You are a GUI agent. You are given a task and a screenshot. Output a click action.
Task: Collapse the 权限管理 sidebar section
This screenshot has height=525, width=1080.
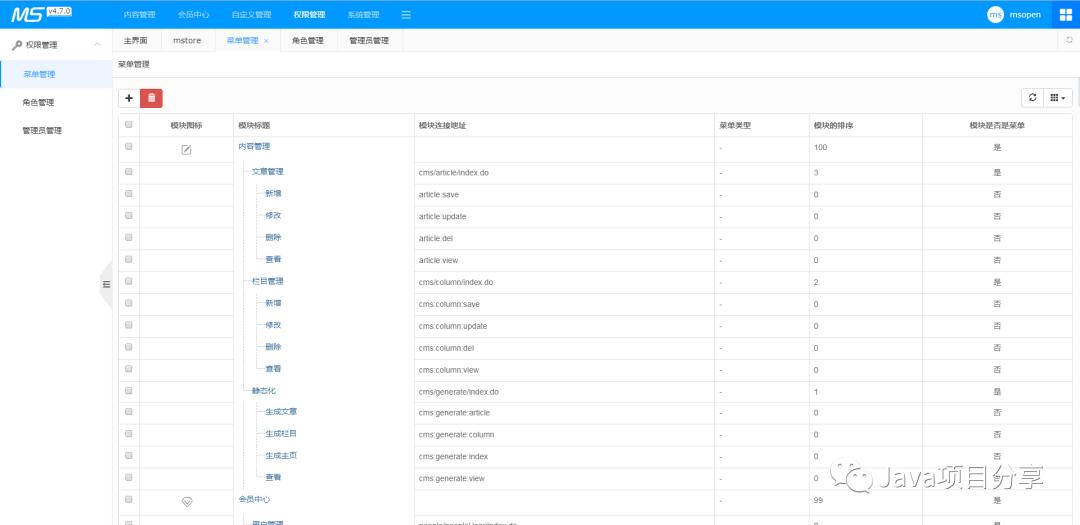point(97,45)
